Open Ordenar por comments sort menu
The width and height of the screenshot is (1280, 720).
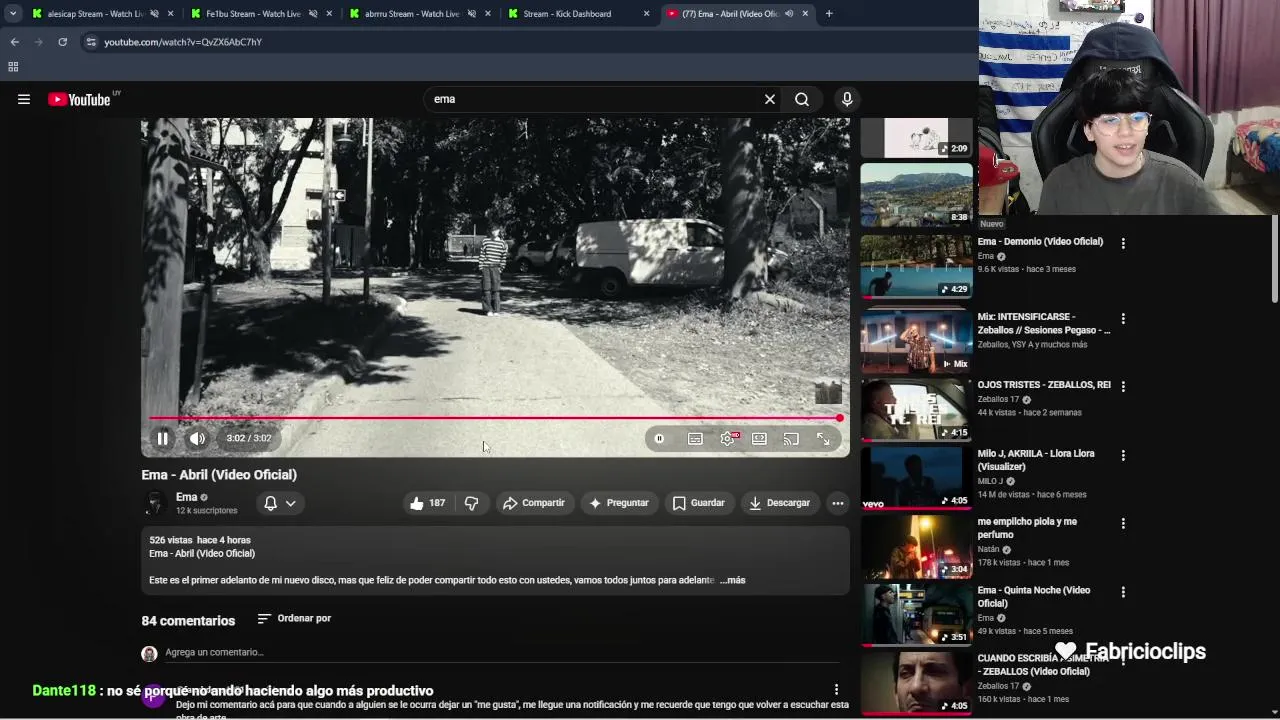(294, 619)
